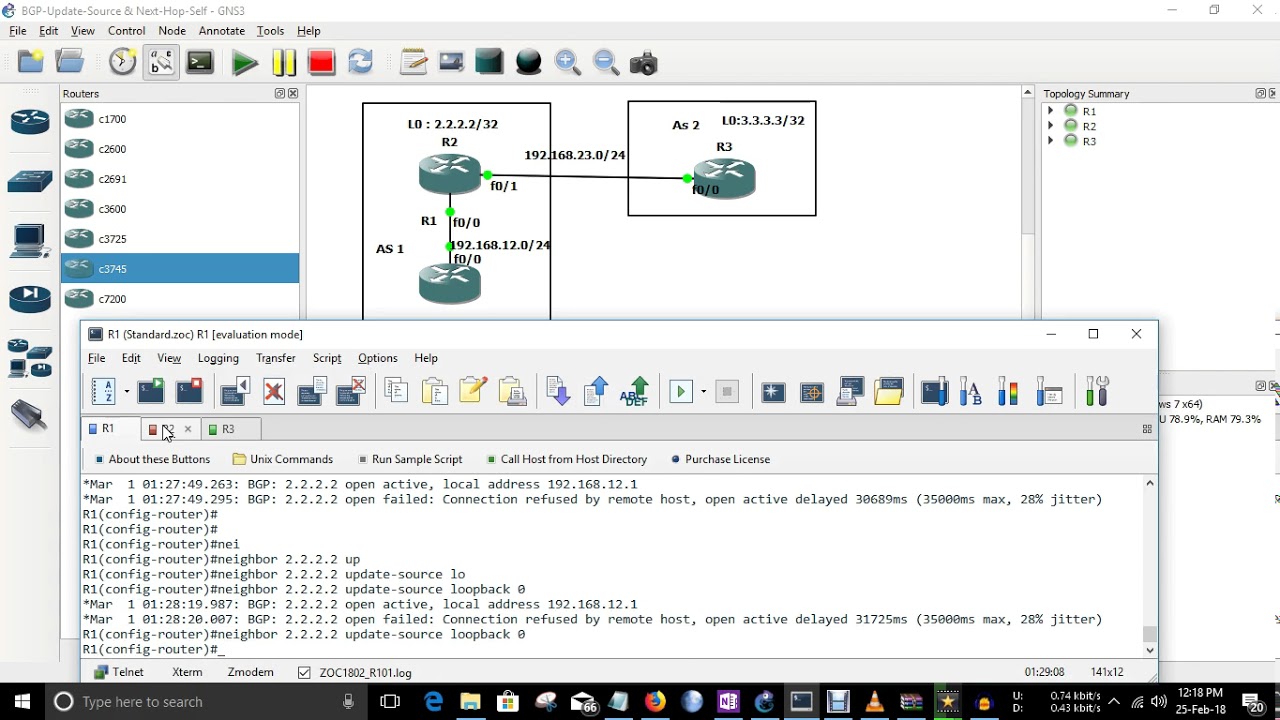Toggle ZOC1802_R101.log logging checkbox
Screen dimensions: 1280x720
click(x=304, y=673)
